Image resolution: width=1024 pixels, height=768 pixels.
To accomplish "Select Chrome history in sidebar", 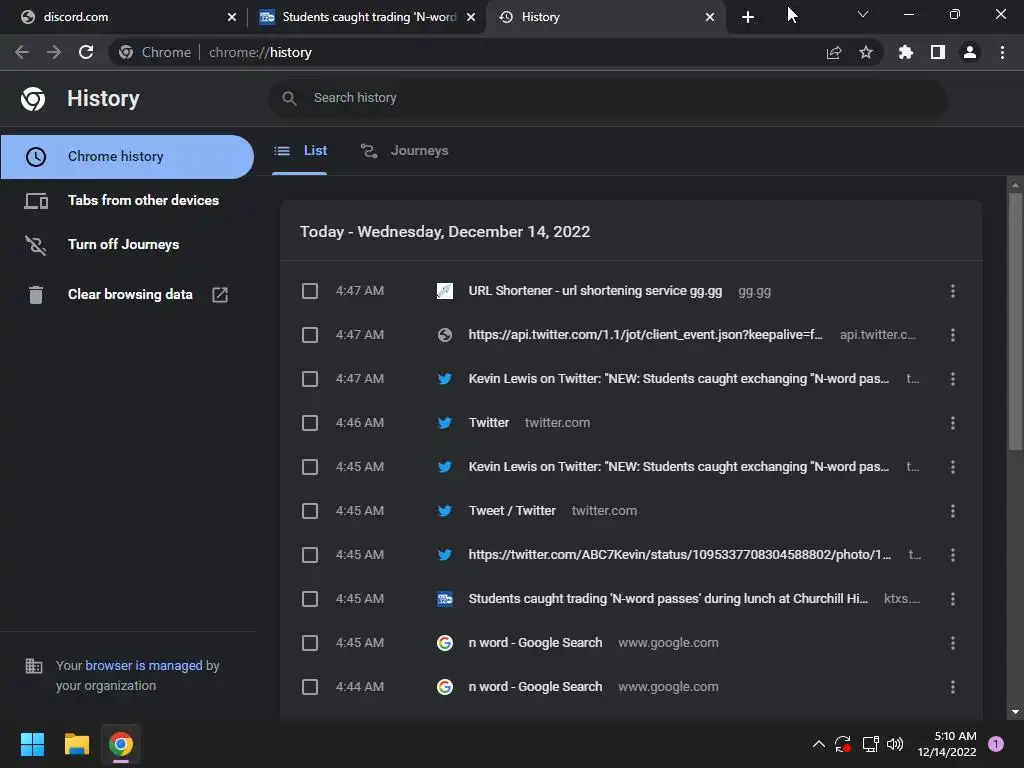I will [x=127, y=157].
